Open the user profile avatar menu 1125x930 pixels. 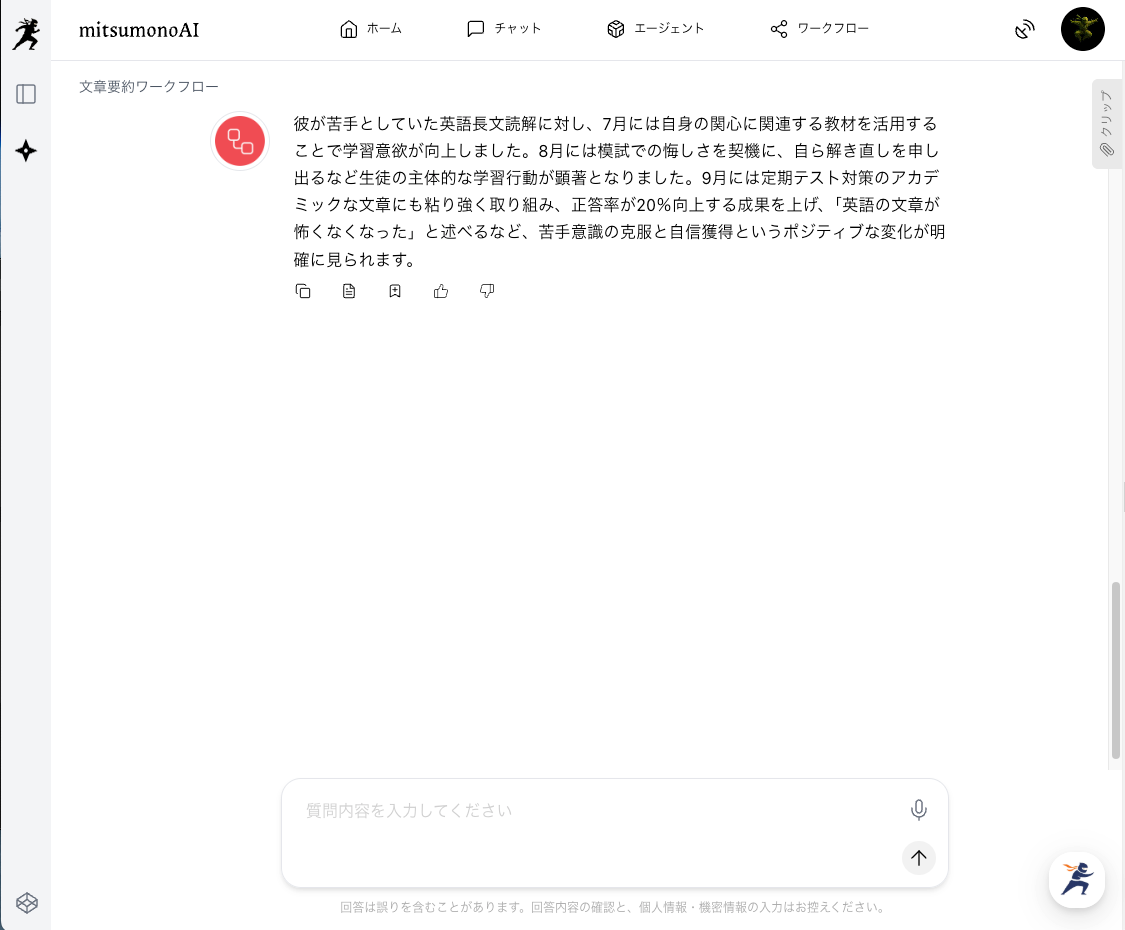tap(1082, 29)
